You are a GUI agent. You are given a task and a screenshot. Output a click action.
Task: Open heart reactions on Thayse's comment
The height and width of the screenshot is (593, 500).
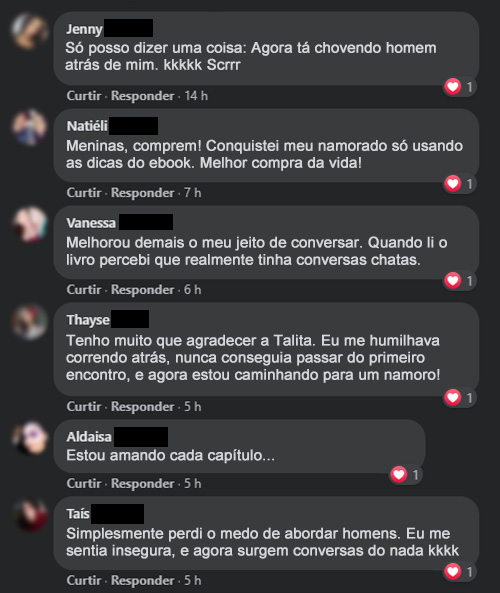460,397
